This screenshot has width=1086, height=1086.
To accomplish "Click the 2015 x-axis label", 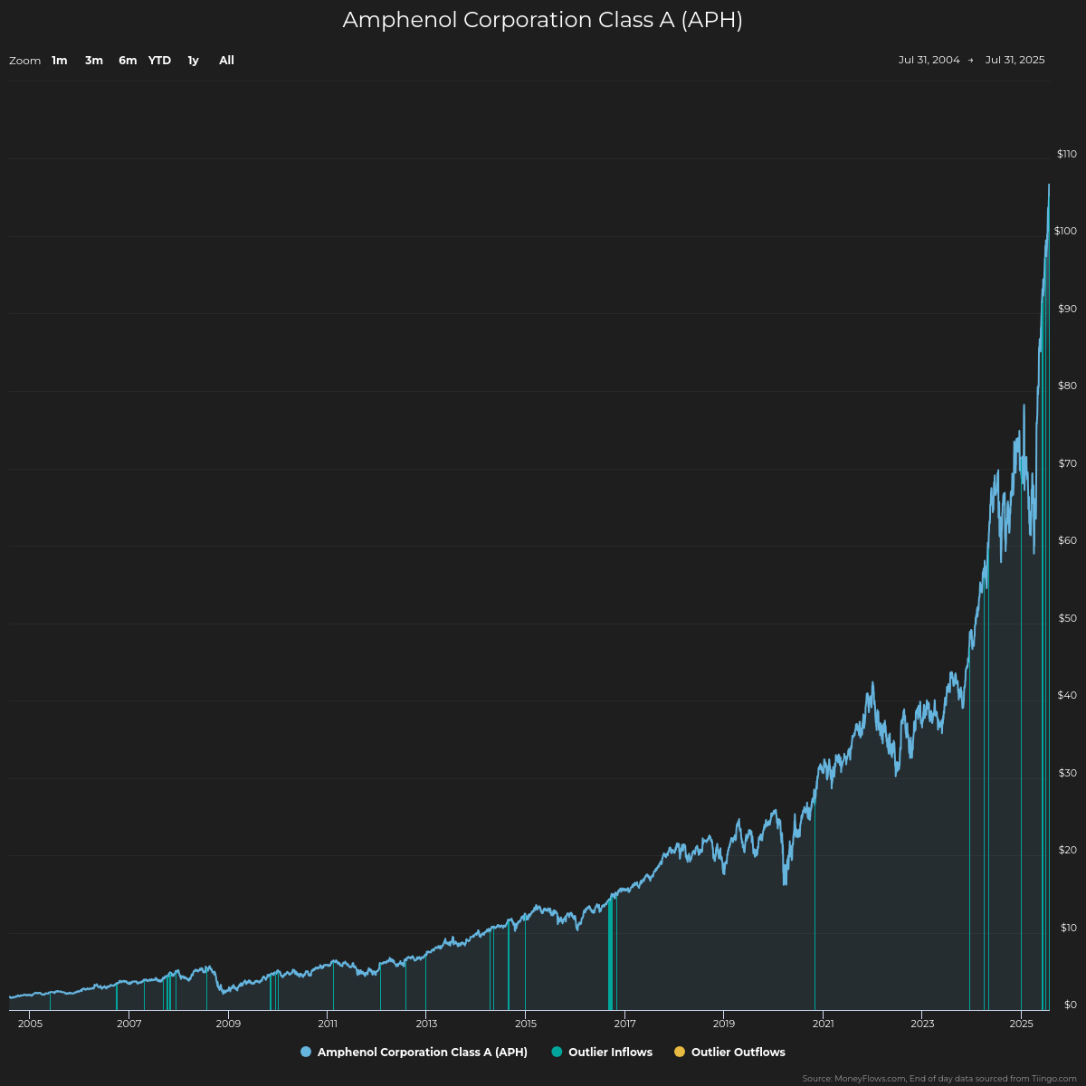I will pyautogui.click(x=525, y=1023).
